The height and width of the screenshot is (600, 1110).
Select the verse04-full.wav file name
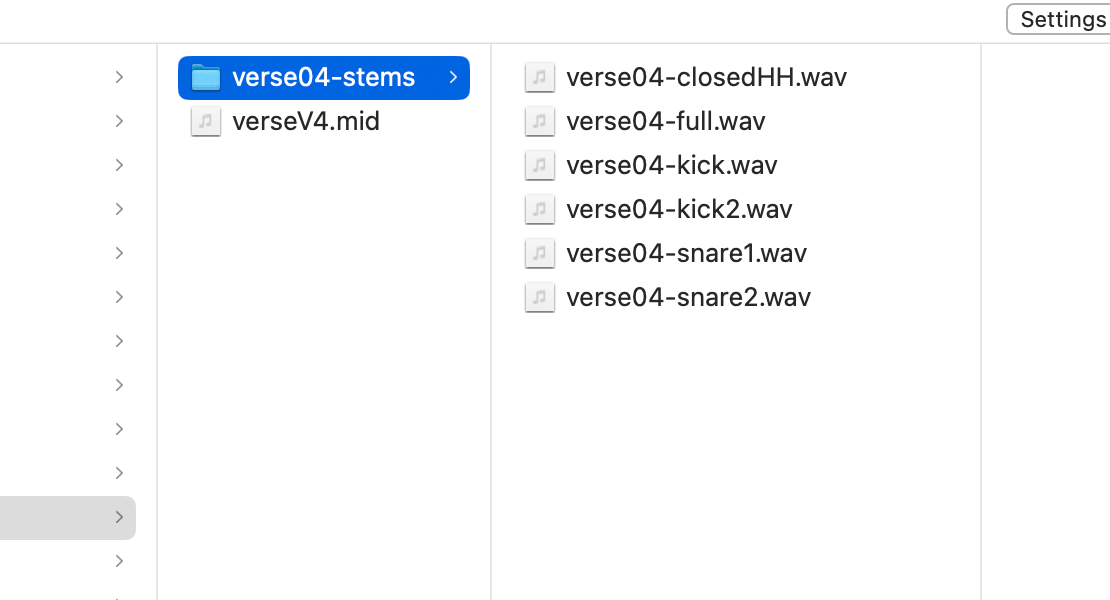pyautogui.click(x=665, y=121)
